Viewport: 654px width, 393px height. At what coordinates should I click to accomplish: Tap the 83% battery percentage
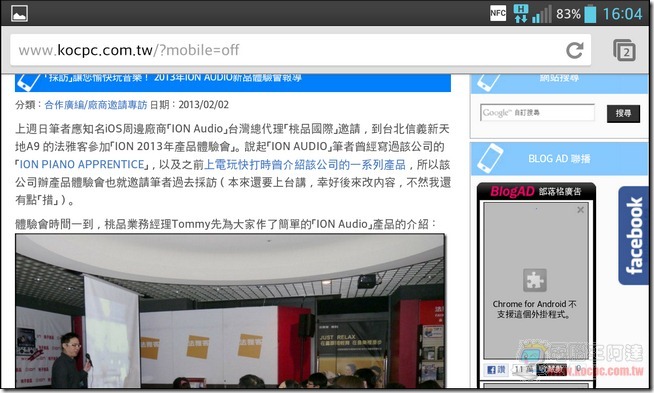tap(568, 14)
